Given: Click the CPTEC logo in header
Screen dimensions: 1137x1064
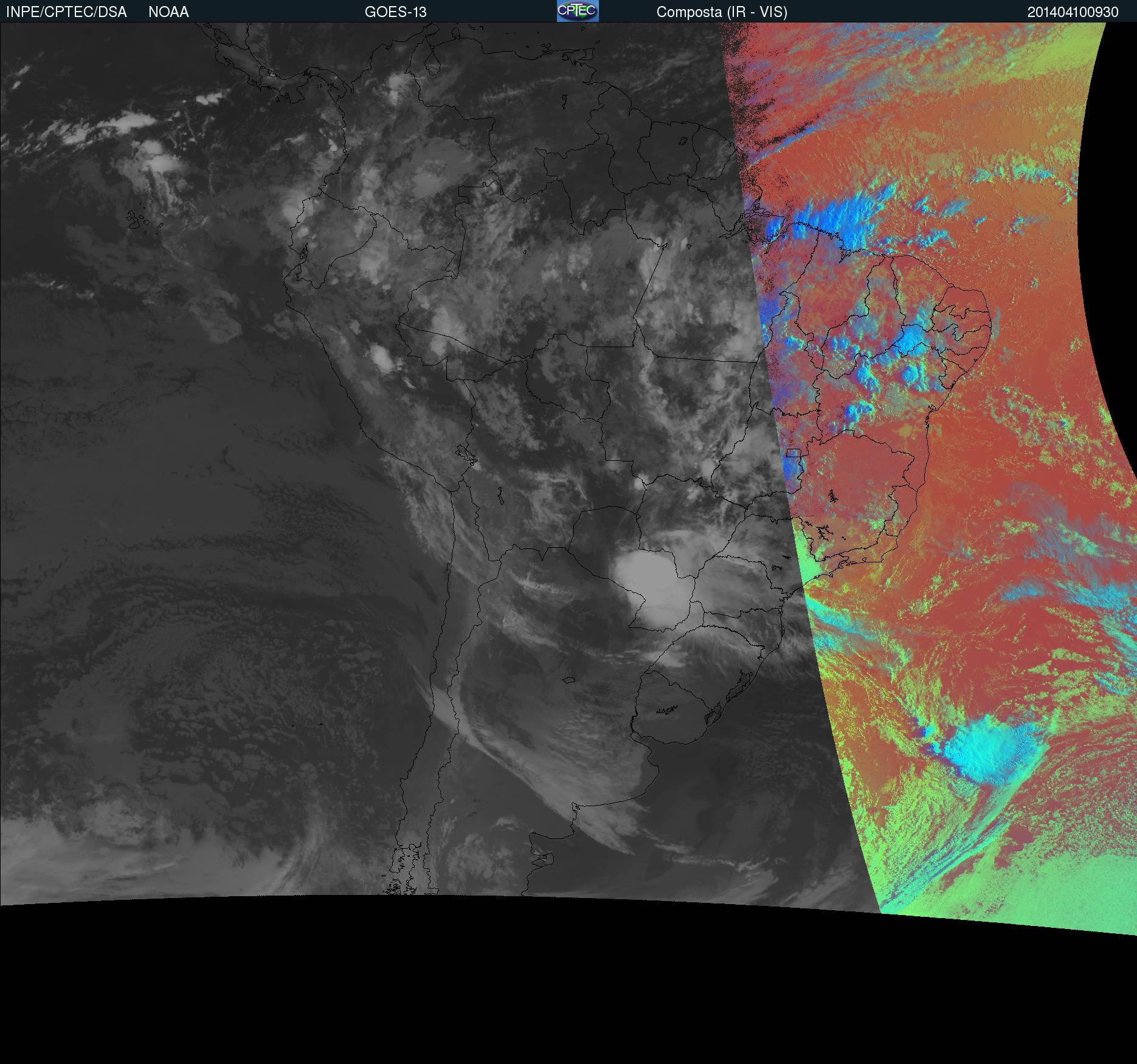Looking at the screenshot, I should click(578, 11).
